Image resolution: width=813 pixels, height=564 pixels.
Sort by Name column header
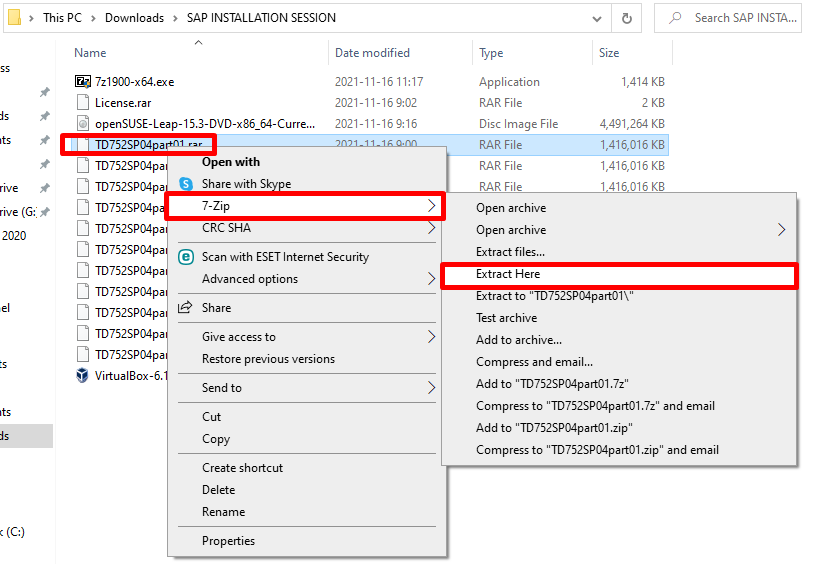[x=90, y=53]
